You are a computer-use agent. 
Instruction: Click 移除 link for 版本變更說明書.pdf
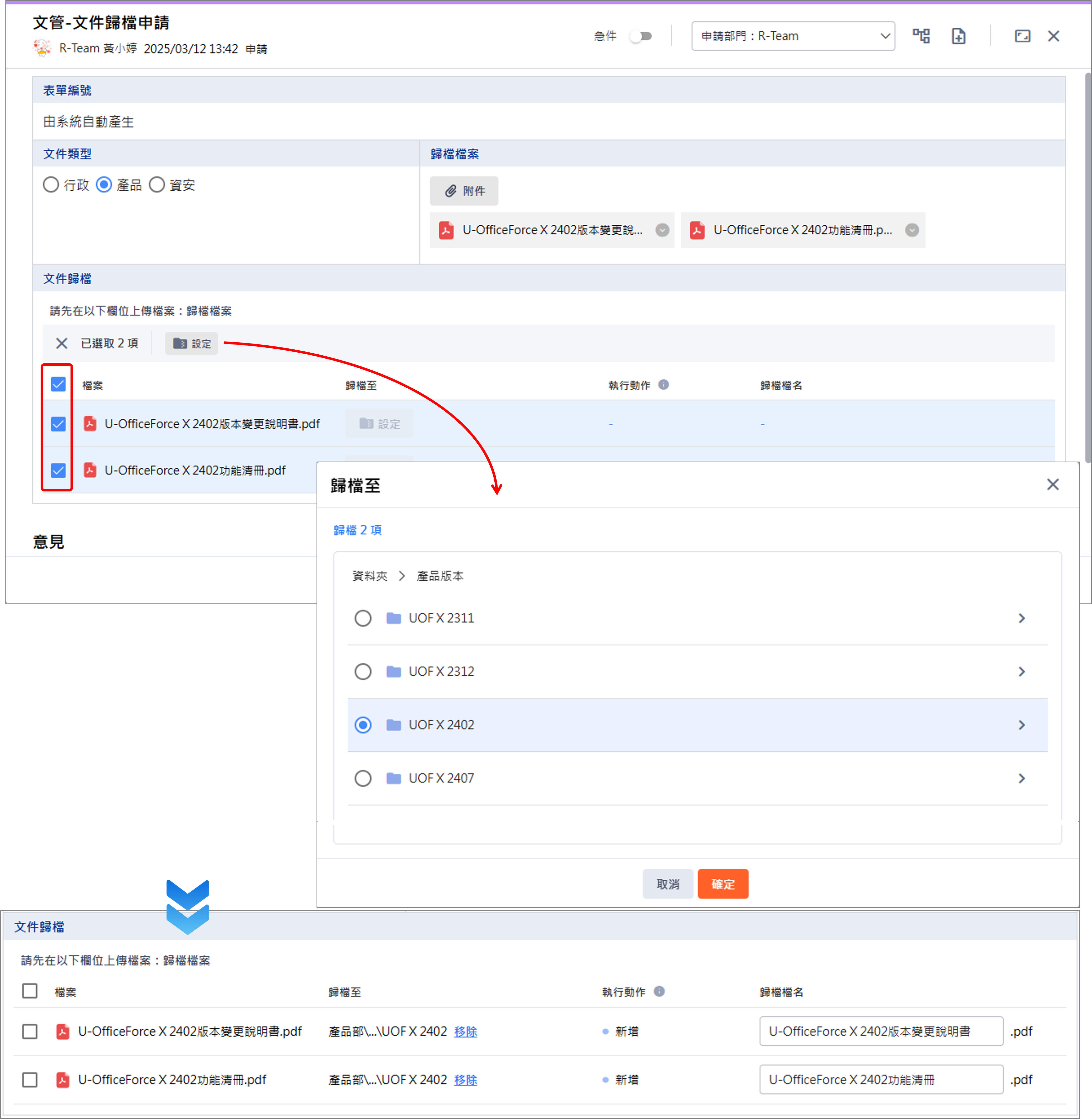pos(465,1031)
